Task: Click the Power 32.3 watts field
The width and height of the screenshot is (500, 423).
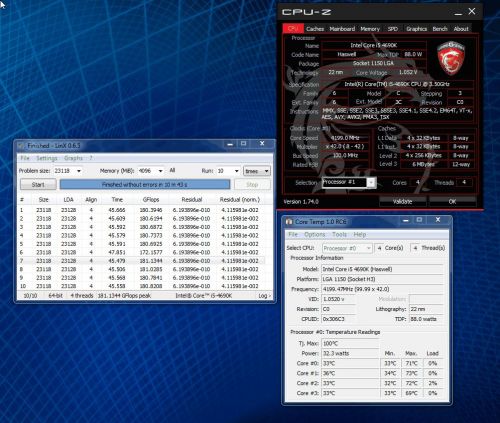Action: click(x=350, y=353)
